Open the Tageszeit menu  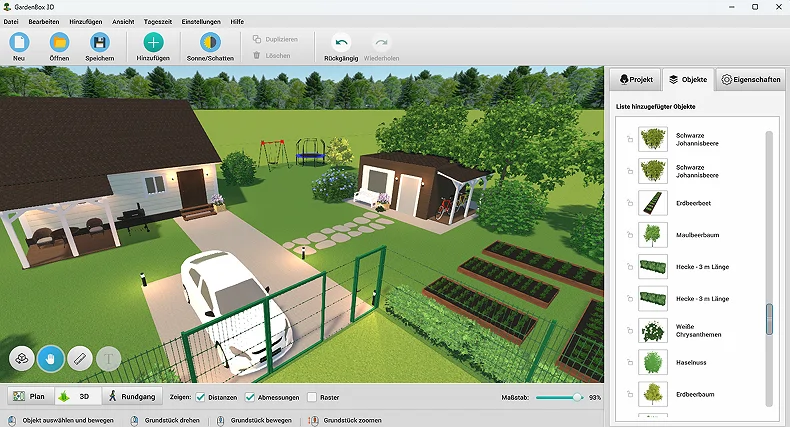158,22
